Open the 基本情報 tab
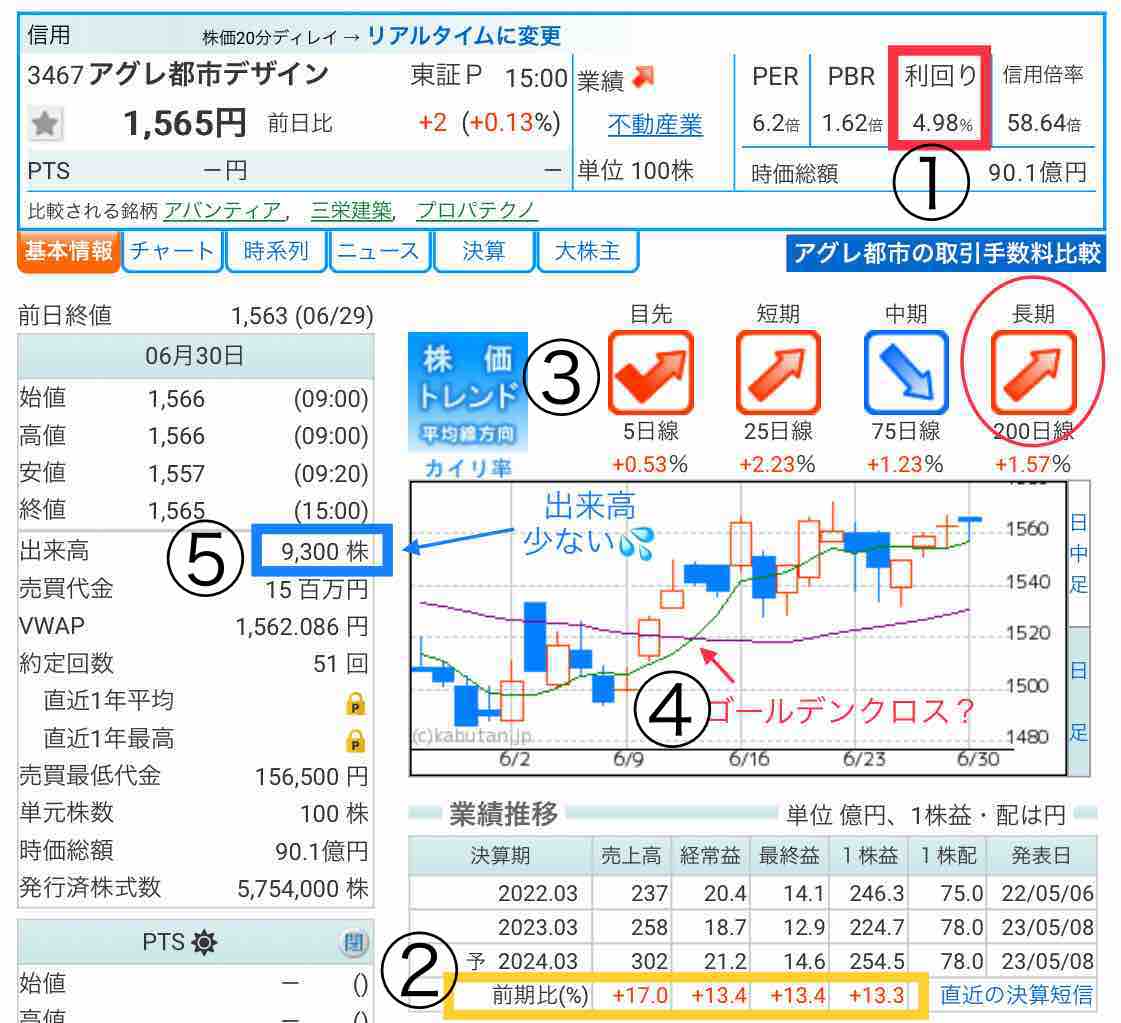This screenshot has height=1023, width=1121. [69, 251]
